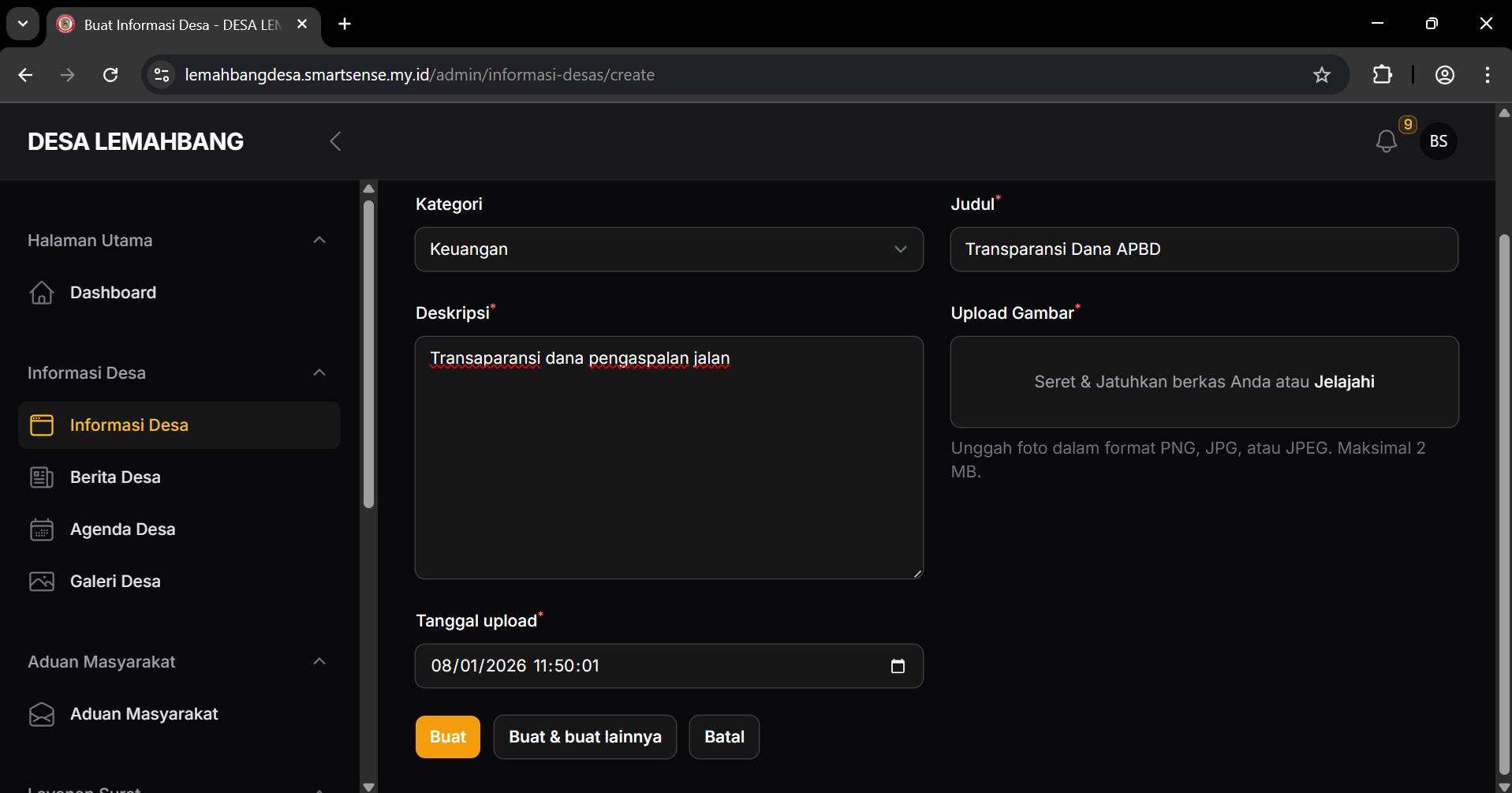The width and height of the screenshot is (1512, 793).
Task: Click into the Judul text field
Action: pyautogui.click(x=1204, y=249)
